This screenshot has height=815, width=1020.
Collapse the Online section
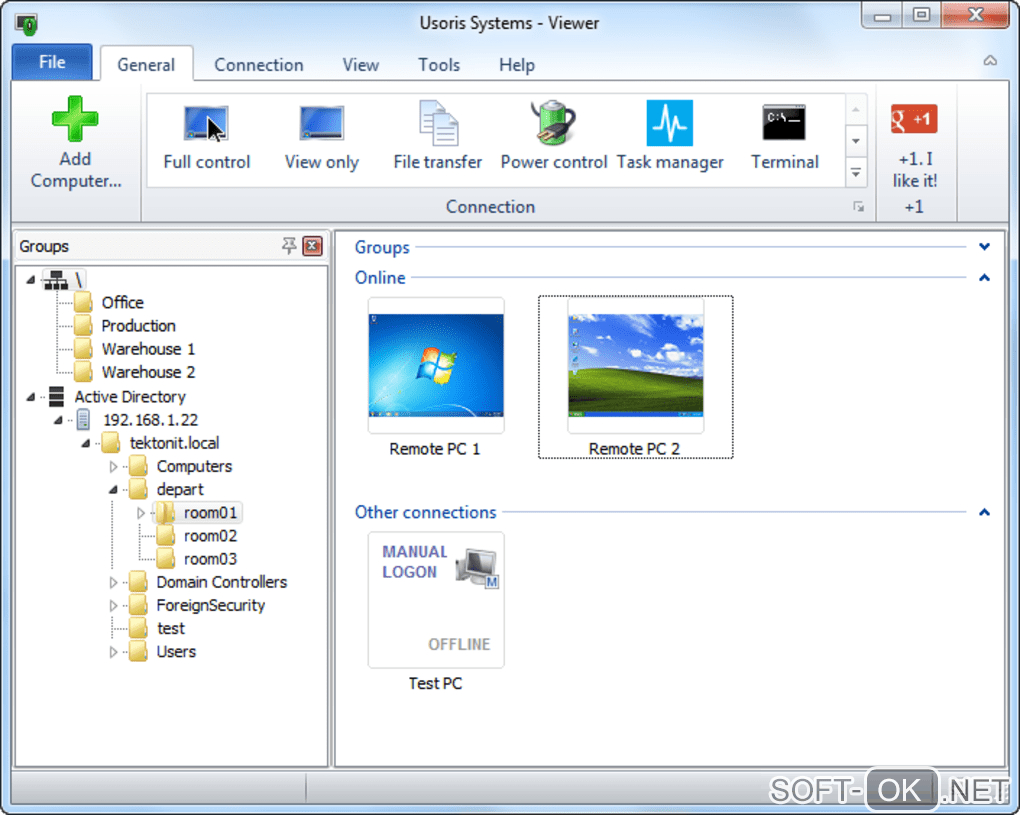point(984,278)
